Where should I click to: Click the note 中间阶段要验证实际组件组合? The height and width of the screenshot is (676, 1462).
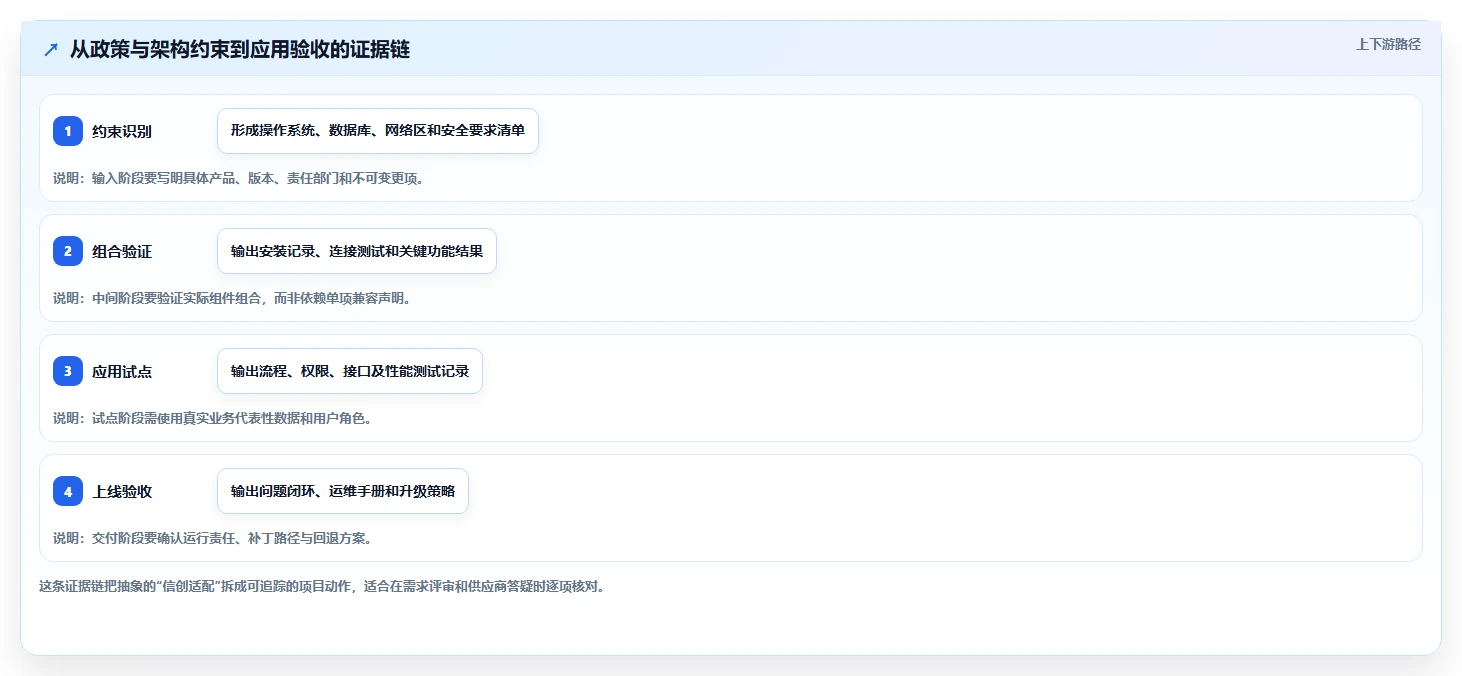point(232,298)
